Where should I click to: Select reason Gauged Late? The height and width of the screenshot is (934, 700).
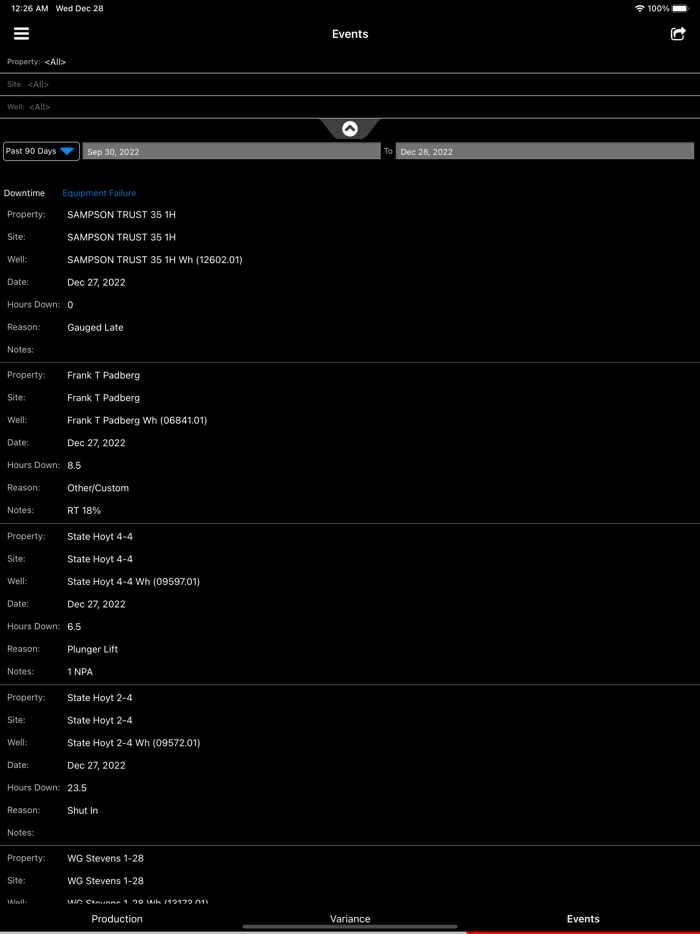click(x=95, y=328)
